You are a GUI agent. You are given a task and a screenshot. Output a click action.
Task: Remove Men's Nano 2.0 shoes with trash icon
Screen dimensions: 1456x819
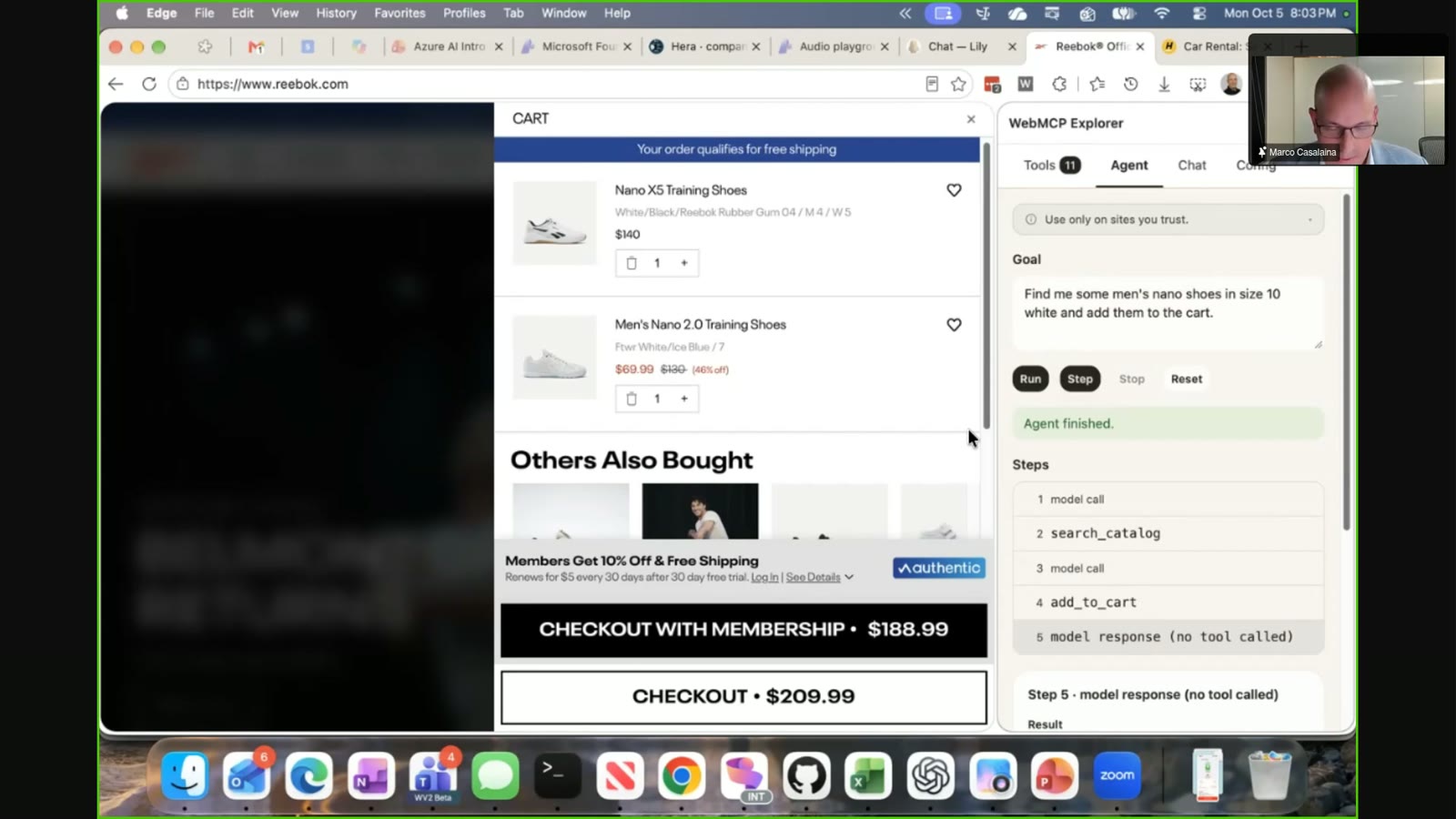(632, 399)
